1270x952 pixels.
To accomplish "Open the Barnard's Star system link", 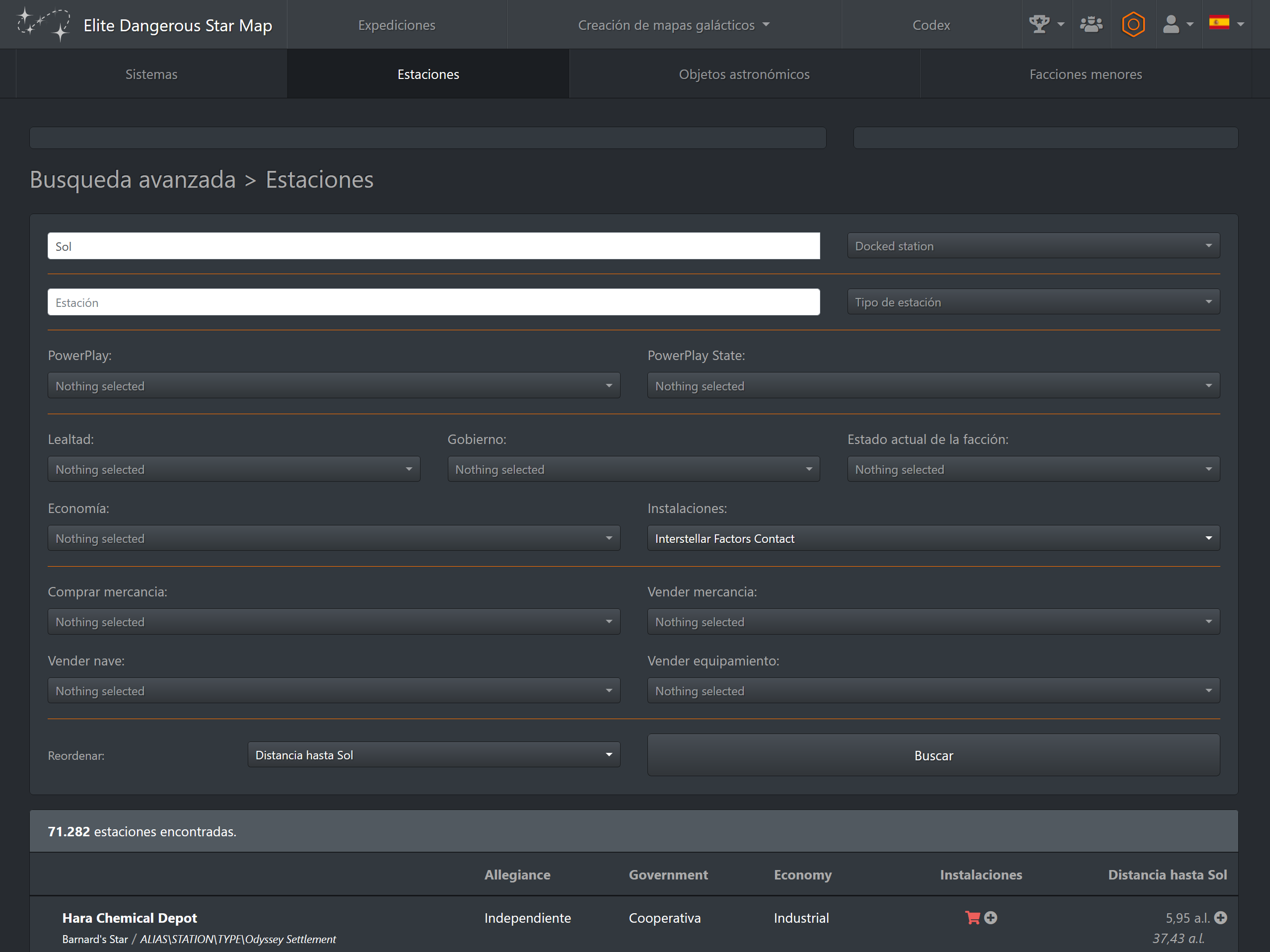I will (x=95, y=939).
